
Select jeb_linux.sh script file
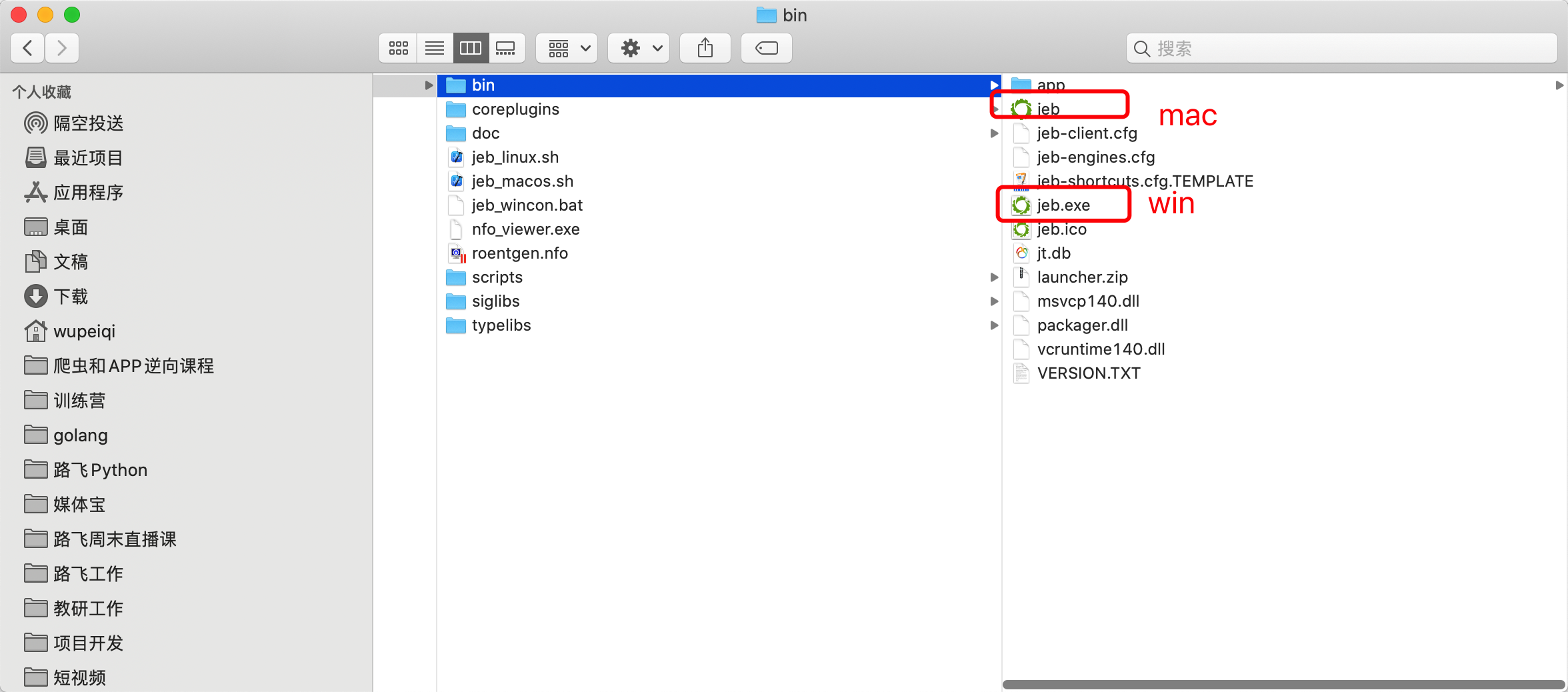point(503,157)
